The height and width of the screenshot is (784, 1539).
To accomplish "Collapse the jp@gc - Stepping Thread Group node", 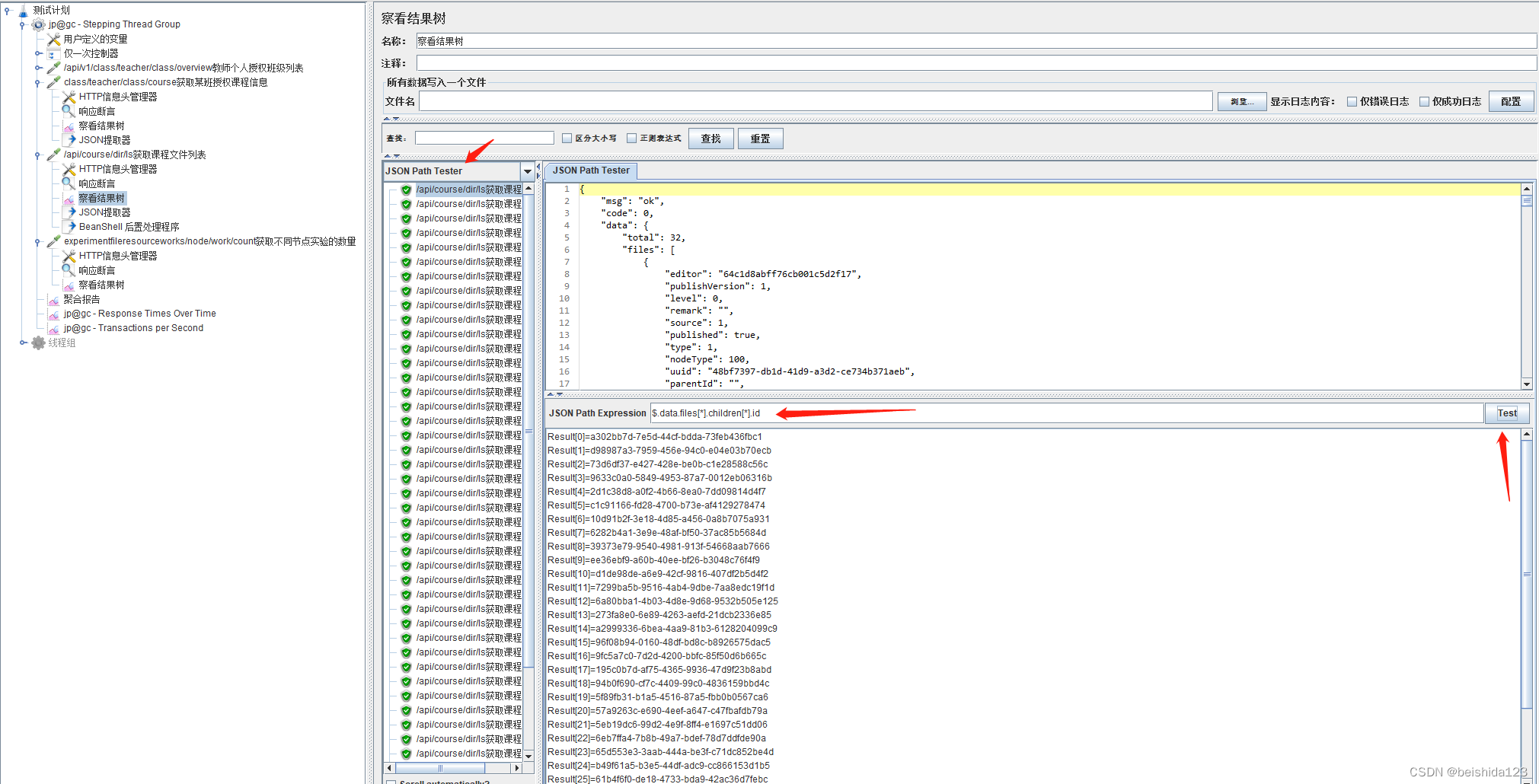I will point(21,24).
